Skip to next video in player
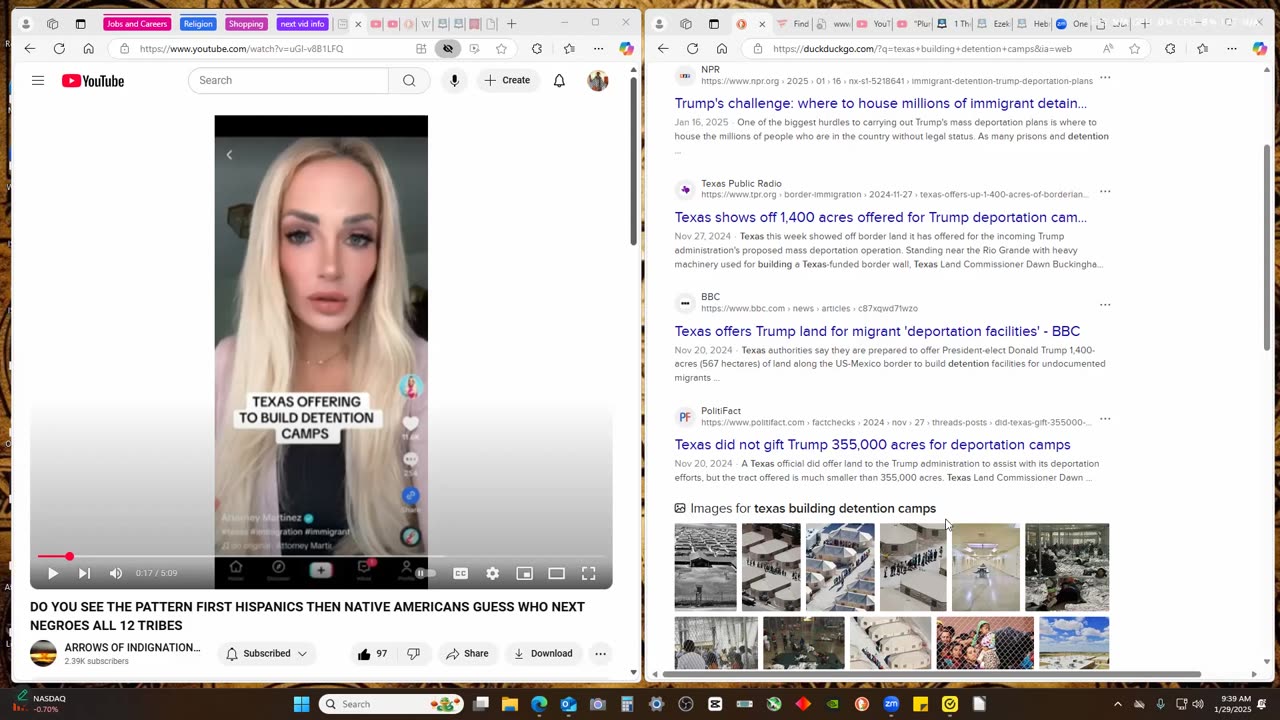 [84, 573]
